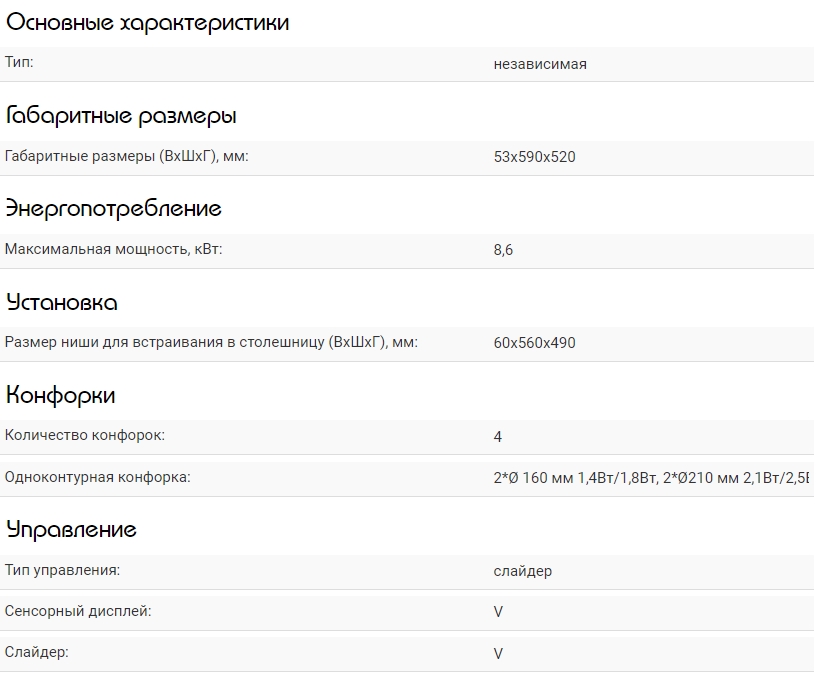The image size is (827, 689).
Task: Click the 'Одноконтурная конфорка:' label
Action: point(97,477)
